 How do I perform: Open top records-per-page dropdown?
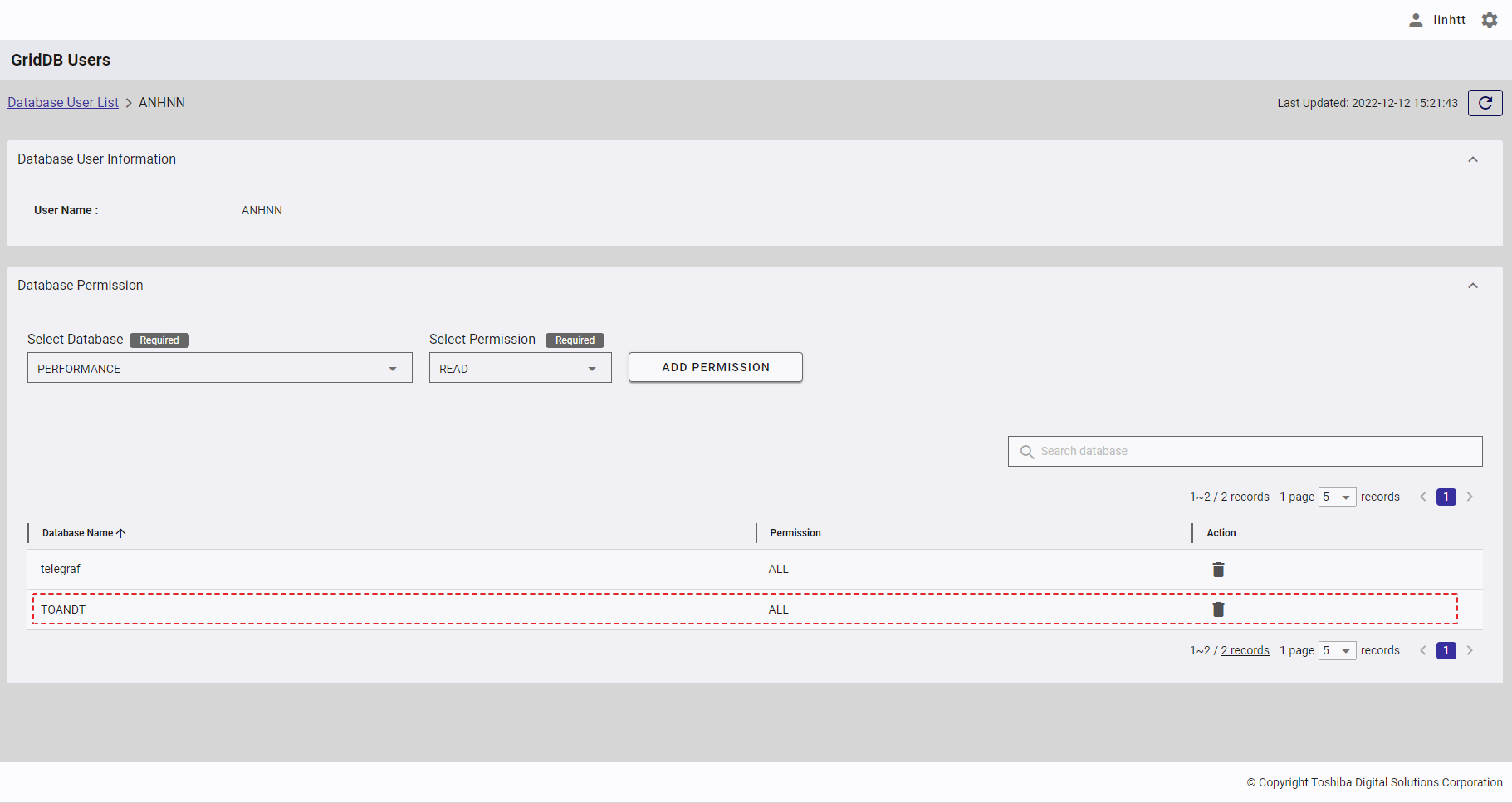click(1337, 497)
